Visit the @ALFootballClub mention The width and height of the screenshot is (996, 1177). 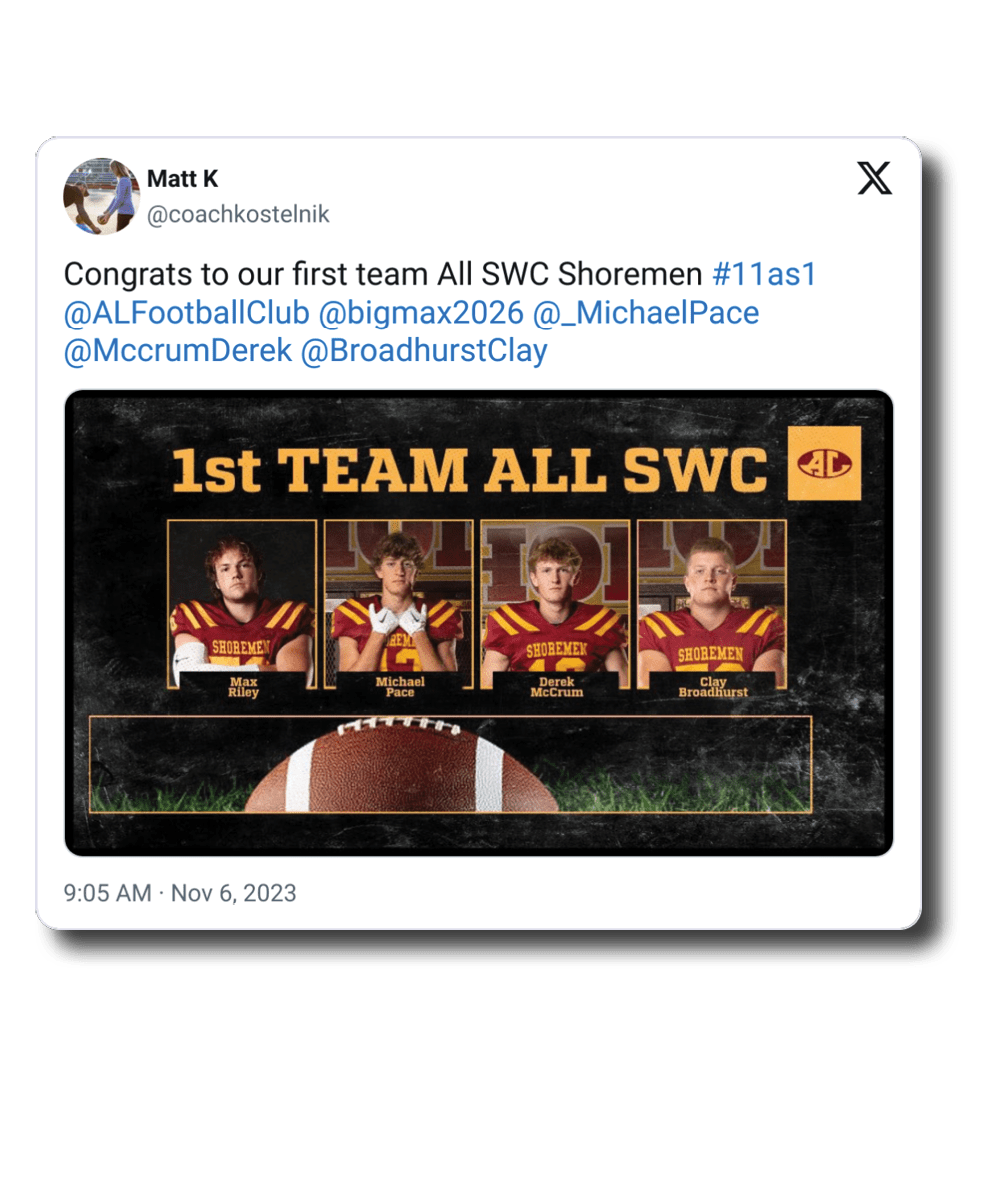point(187,312)
